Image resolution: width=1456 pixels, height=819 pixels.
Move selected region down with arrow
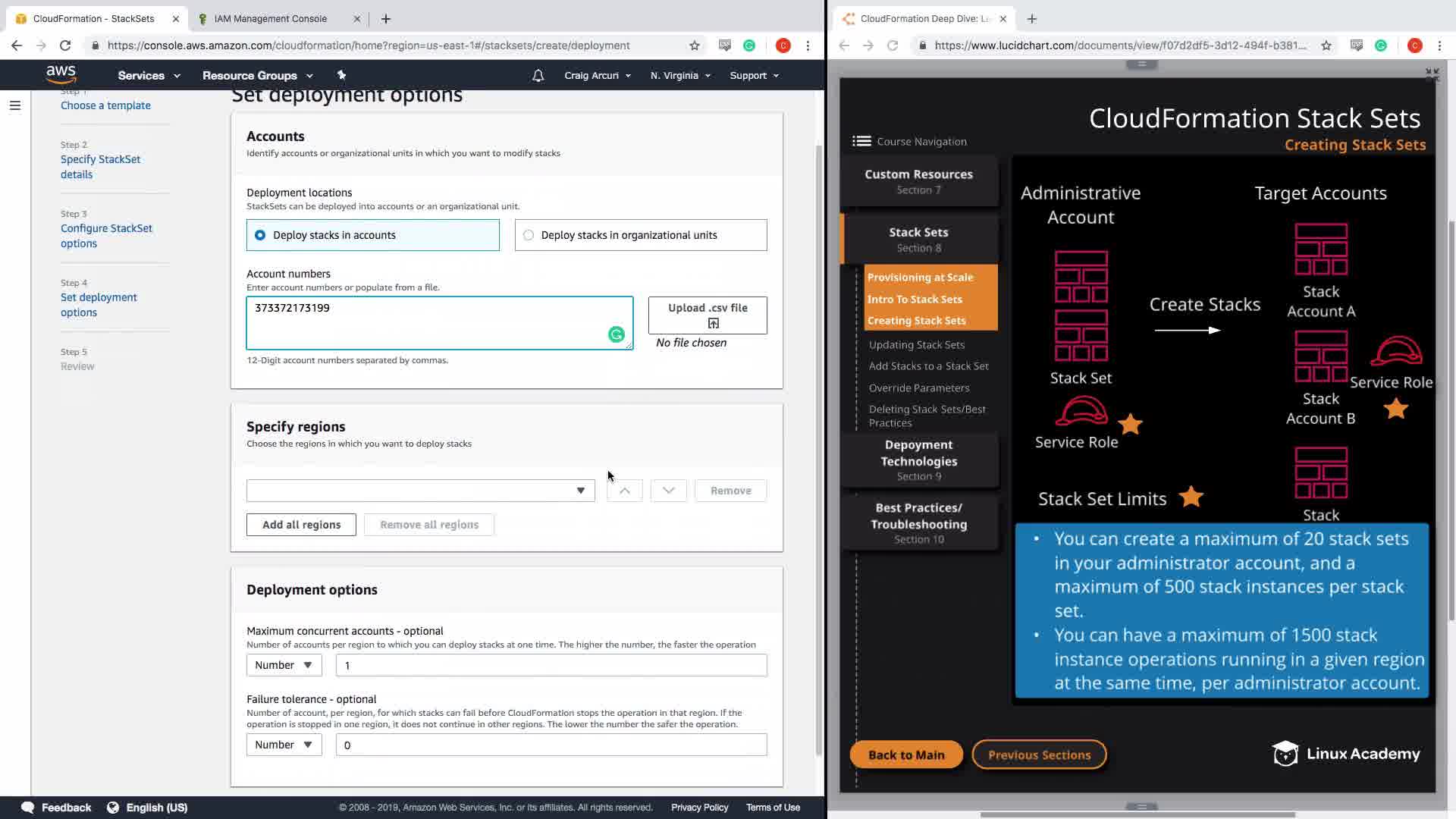(668, 491)
